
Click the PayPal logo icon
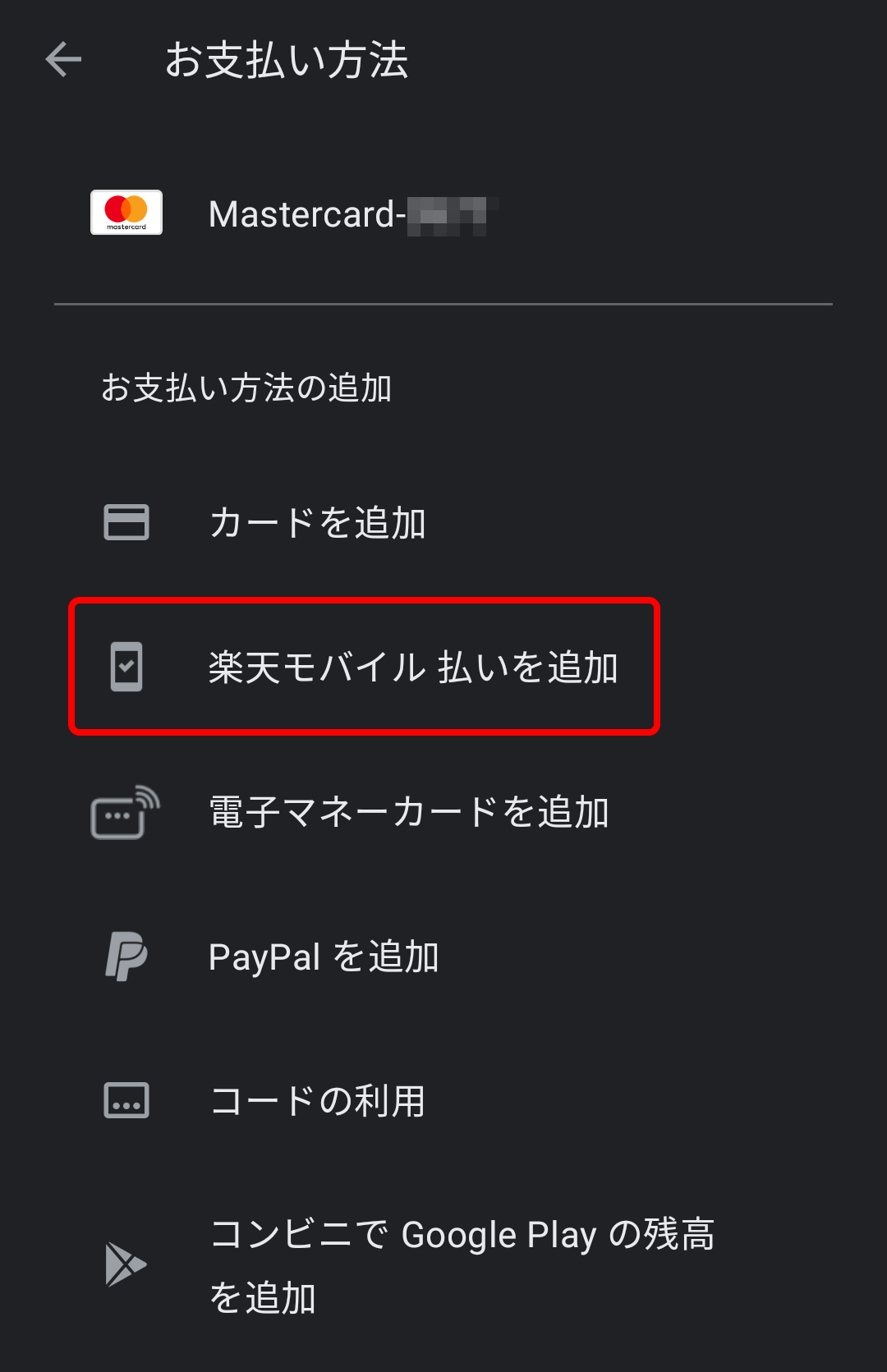[126, 956]
